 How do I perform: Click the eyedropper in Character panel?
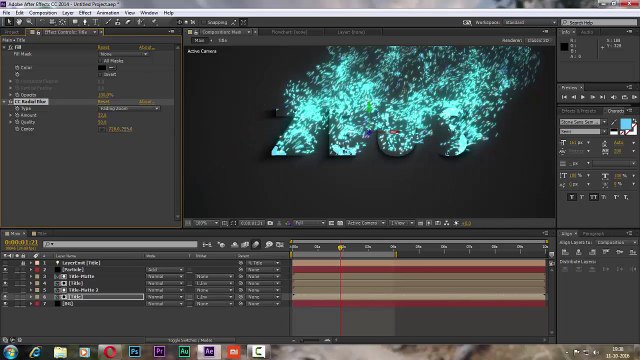pyautogui.click(x=614, y=122)
